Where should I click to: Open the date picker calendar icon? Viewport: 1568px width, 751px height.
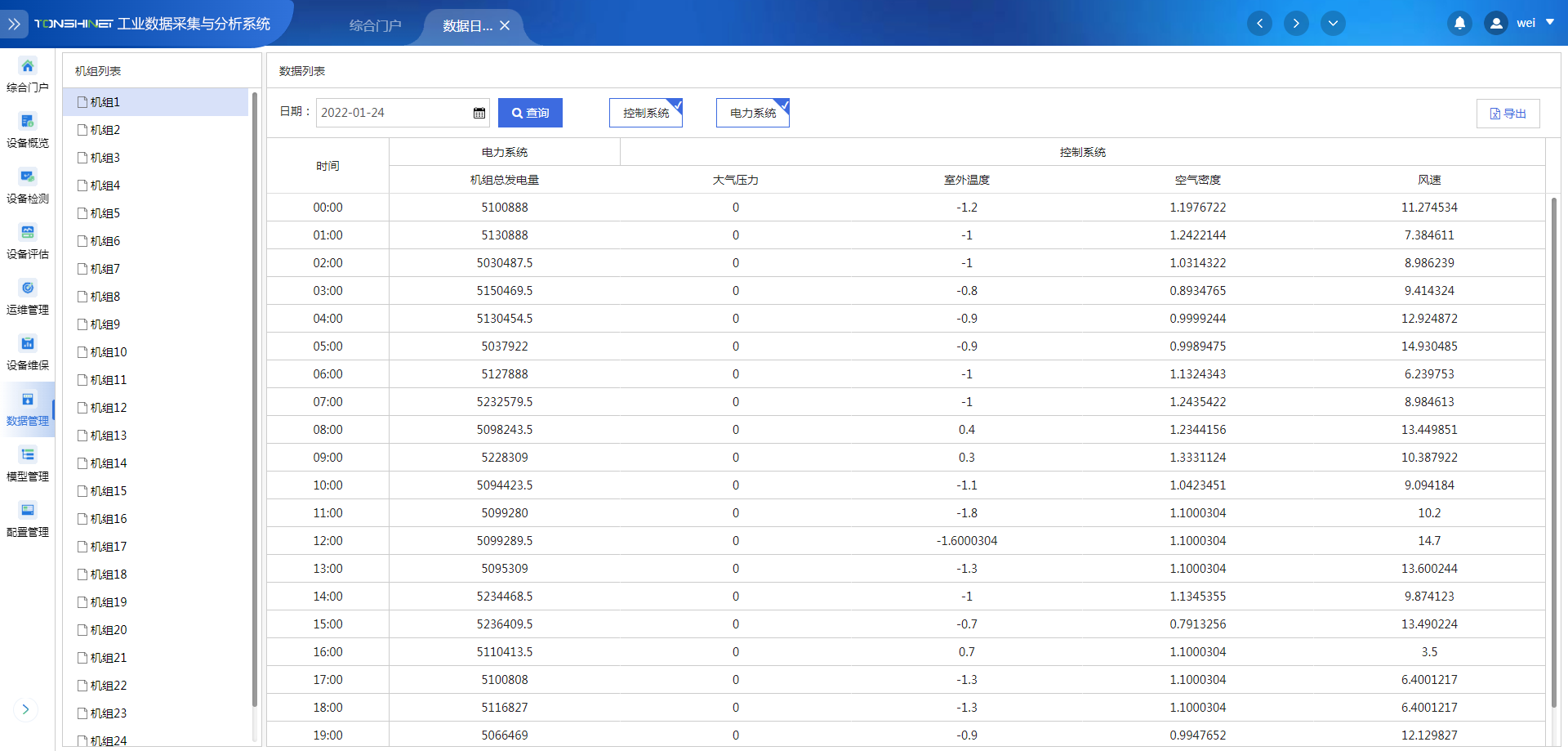(479, 113)
